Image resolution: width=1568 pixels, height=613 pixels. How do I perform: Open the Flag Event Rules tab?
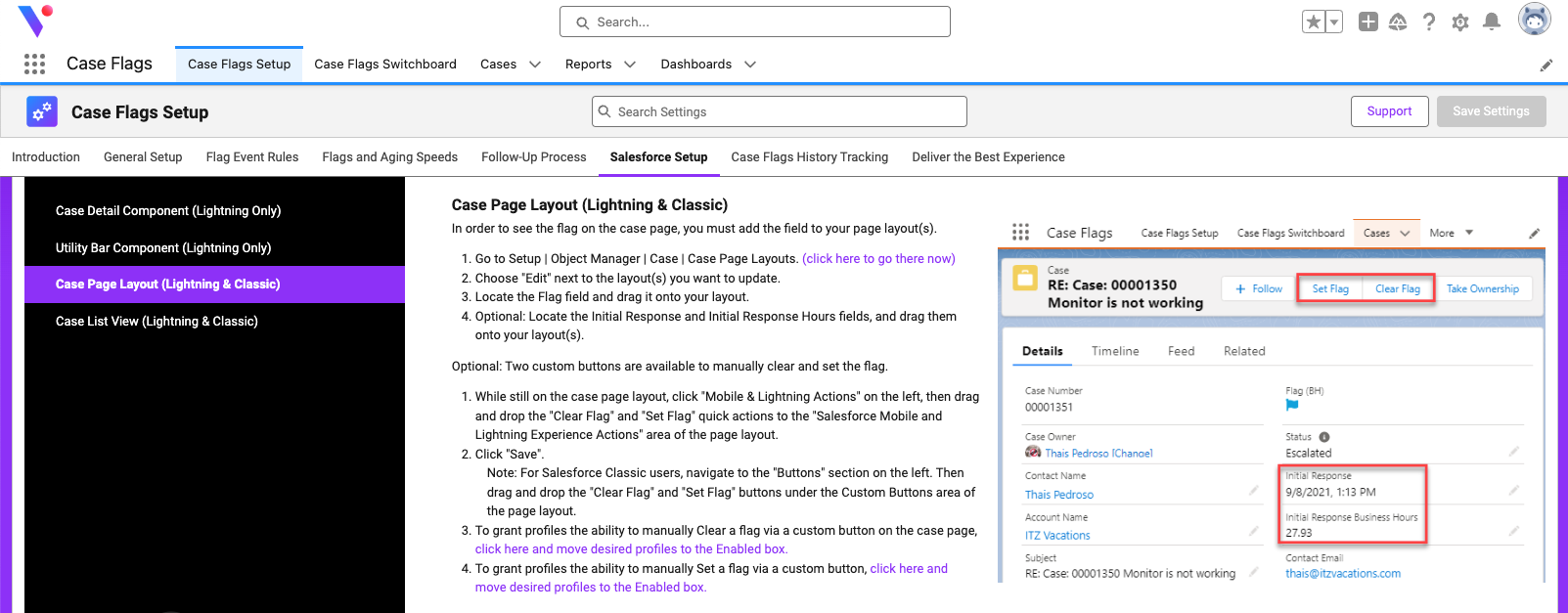point(252,157)
